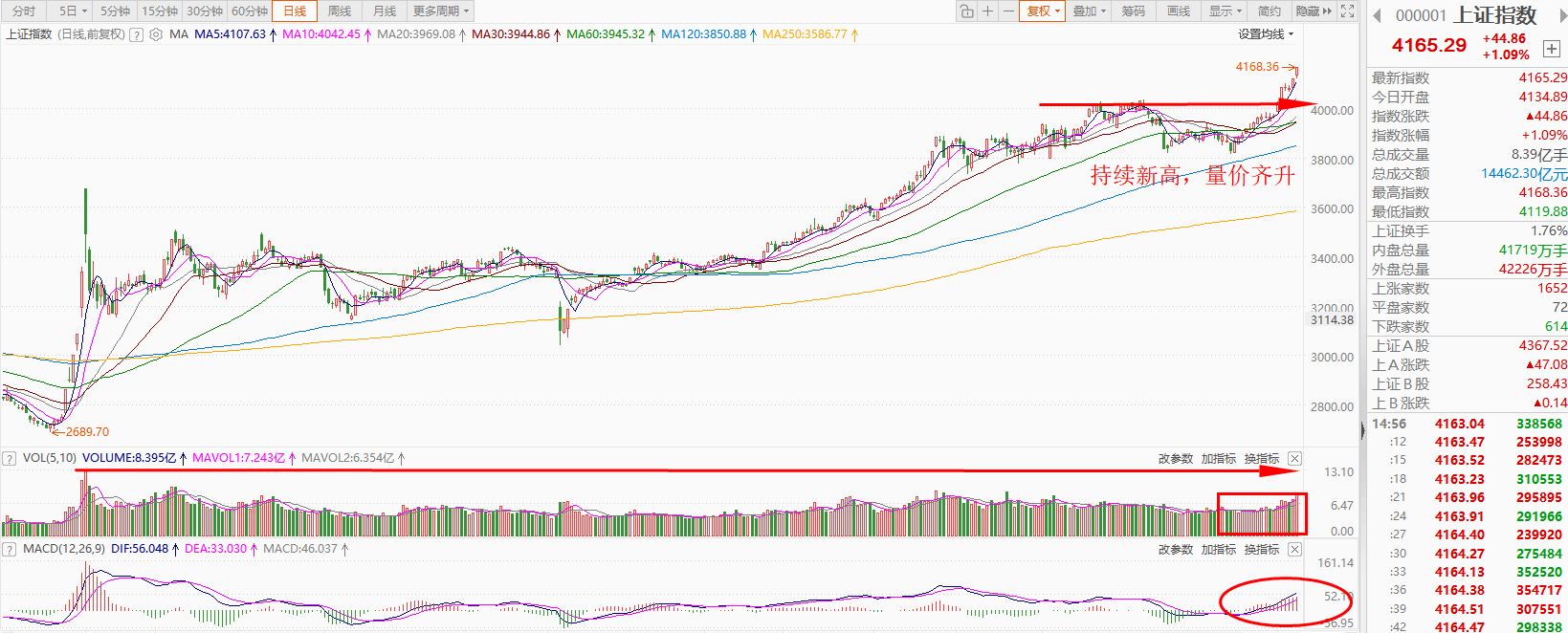The image size is (1568, 633).
Task: Expand 更多周期 period dropdown
Action: [x=440, y=11]
